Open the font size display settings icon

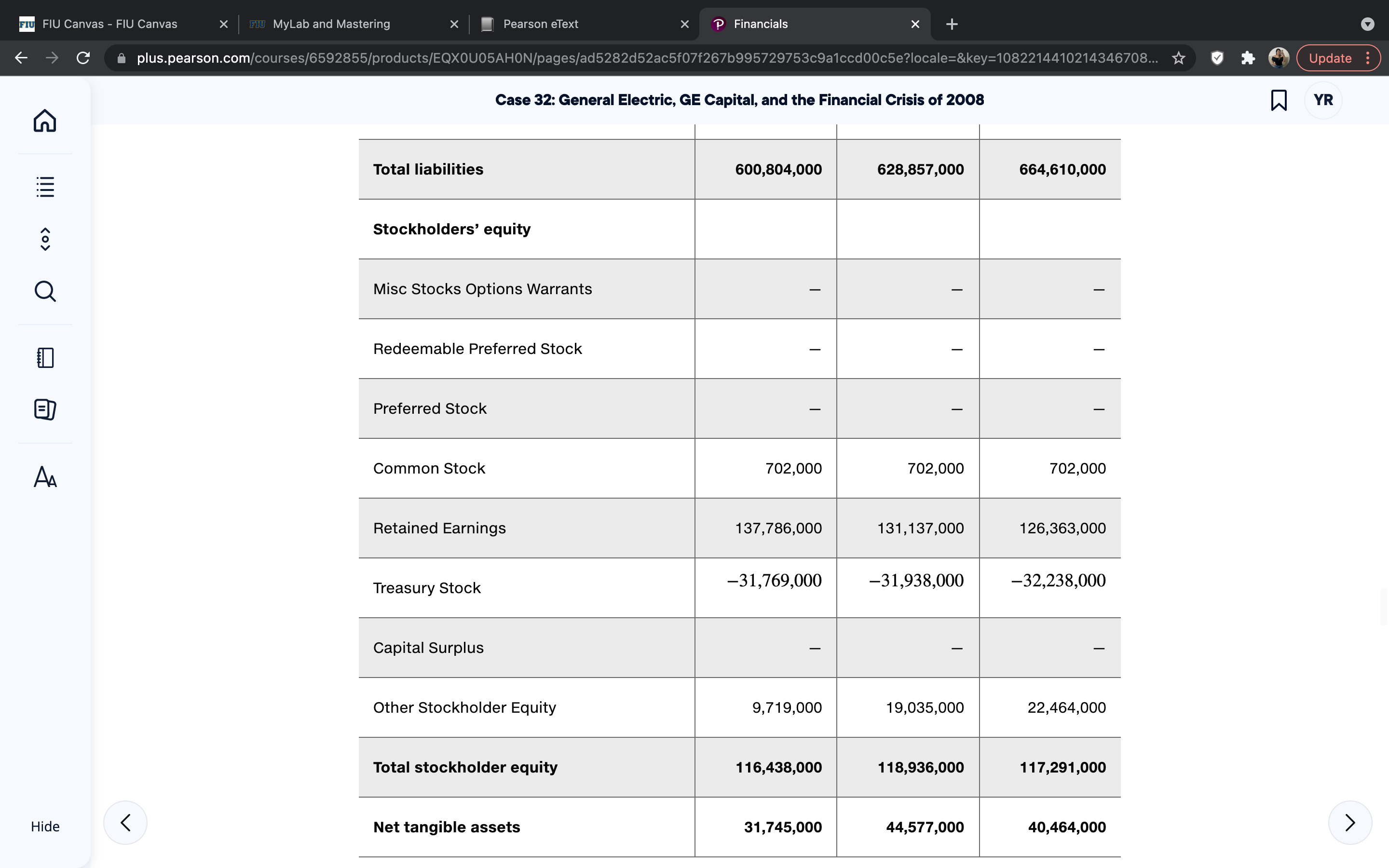click(x=45, y=476)
